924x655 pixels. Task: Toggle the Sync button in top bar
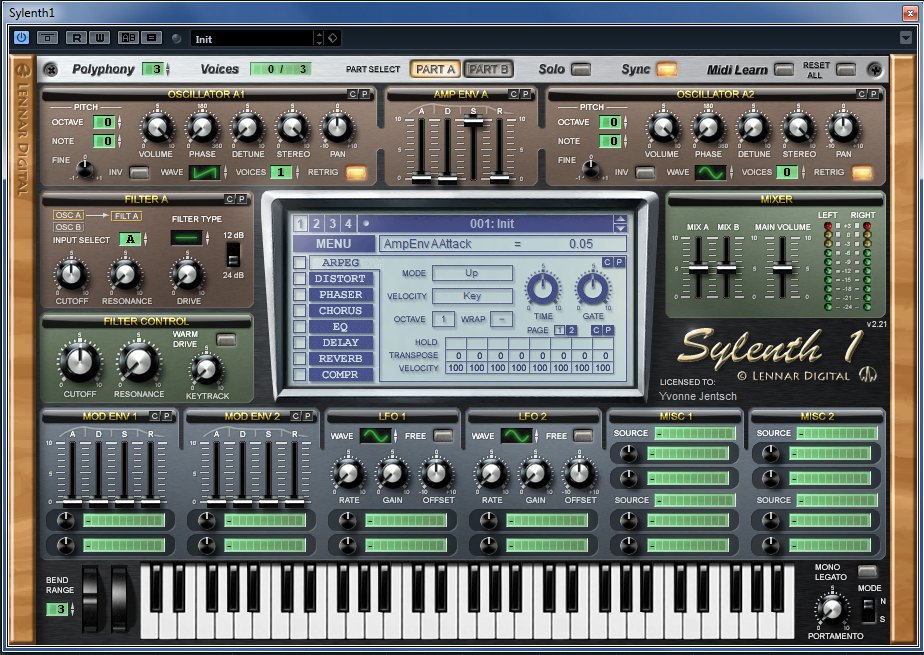[x=666, y=70]
